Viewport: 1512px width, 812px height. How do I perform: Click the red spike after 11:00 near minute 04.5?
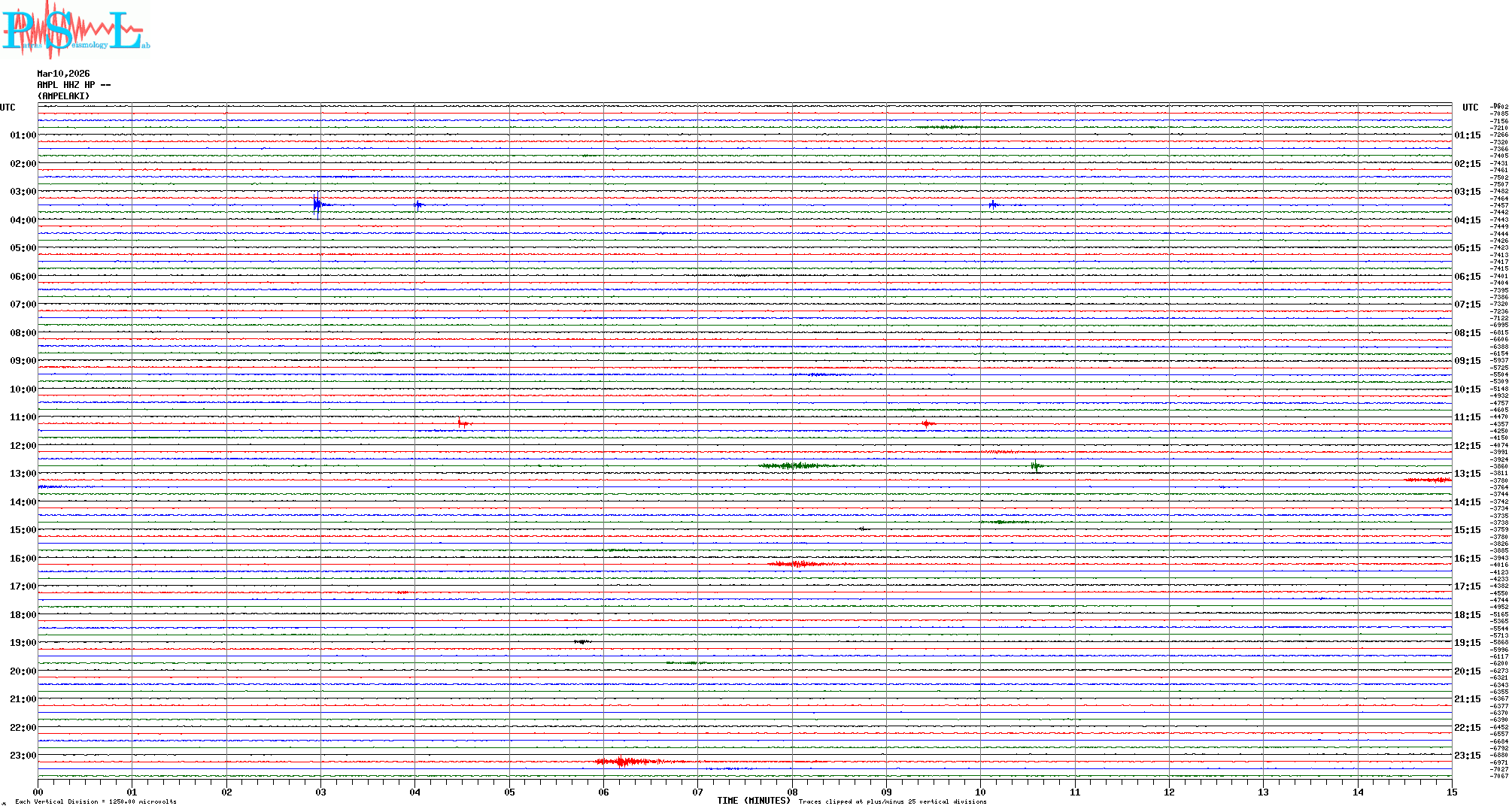coord(461,423)
